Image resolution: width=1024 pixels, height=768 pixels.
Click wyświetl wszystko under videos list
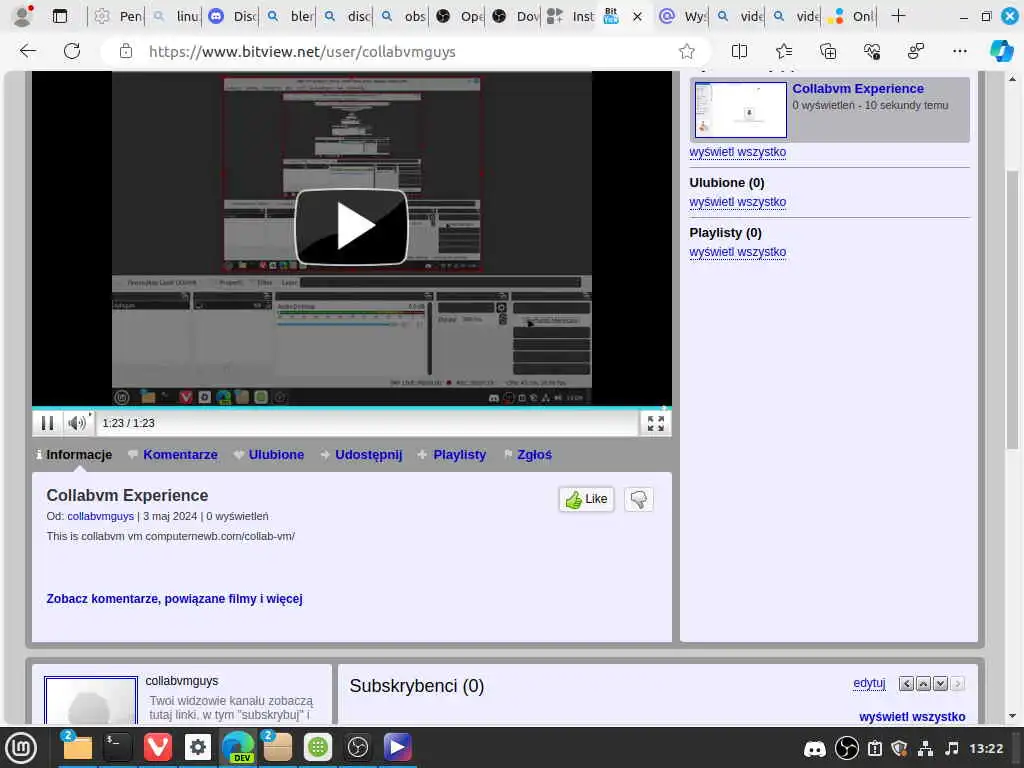coord(737,152)
